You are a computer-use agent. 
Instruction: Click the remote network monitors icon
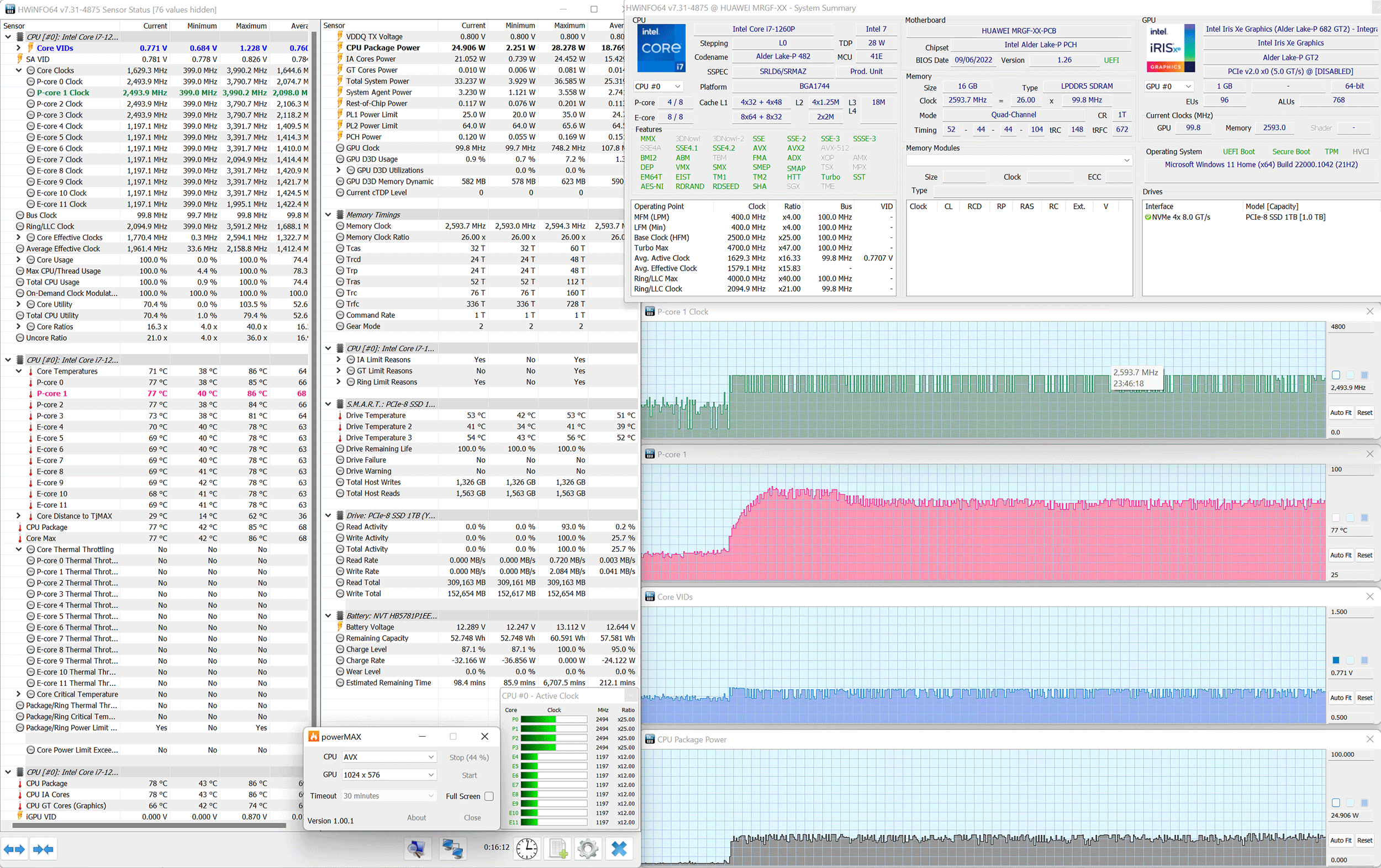pos(452,848)
